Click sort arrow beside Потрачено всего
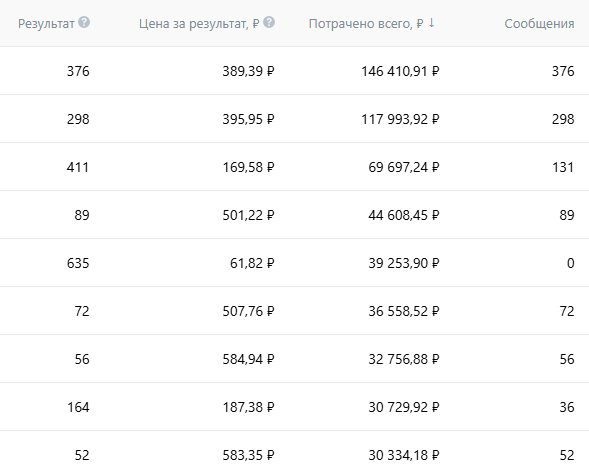 432,23
